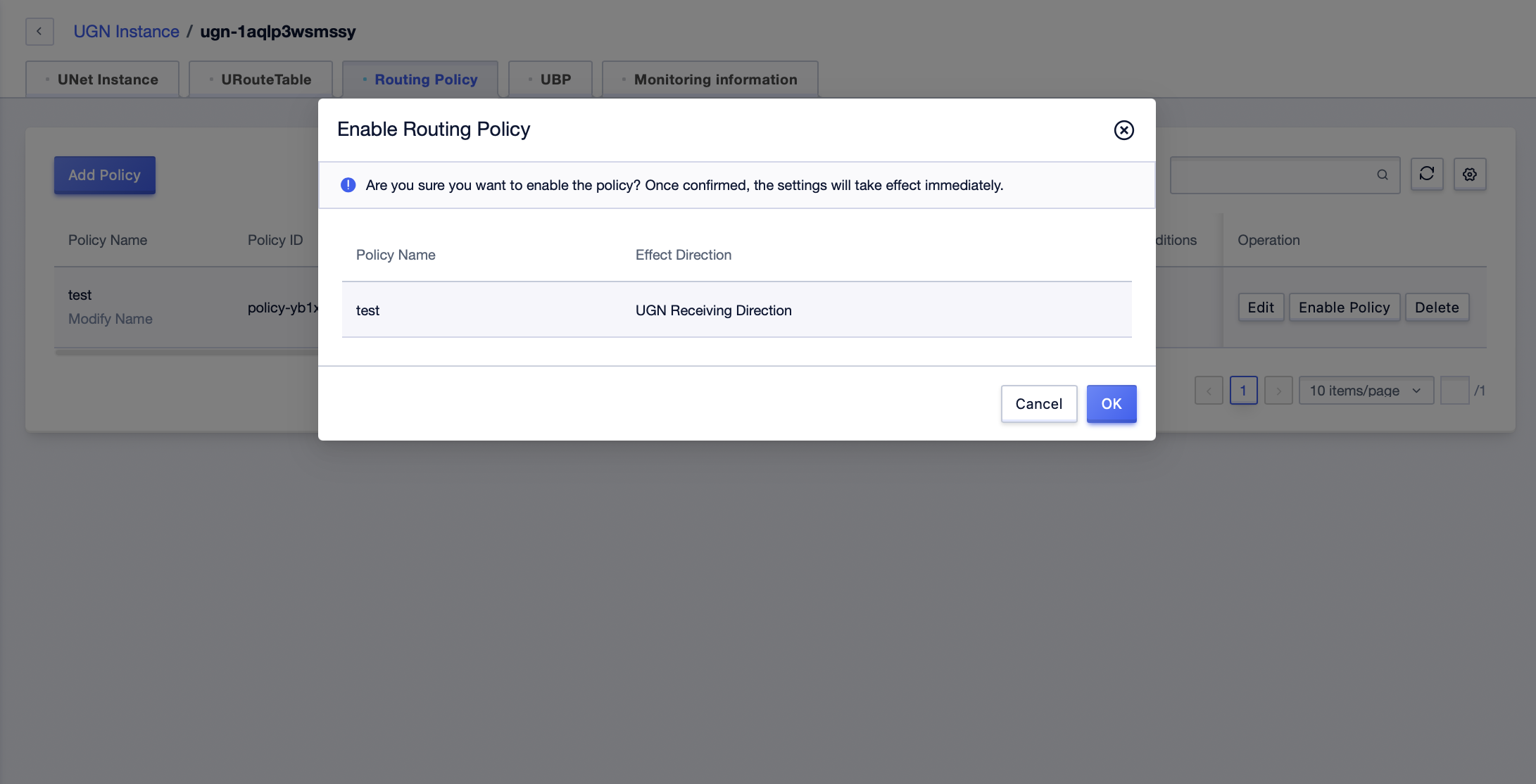Image resolution: width=1536 pixels, height=784 pixels.
Task: Click the Policy Name header in dialog
Action: [x=396, y=255]
